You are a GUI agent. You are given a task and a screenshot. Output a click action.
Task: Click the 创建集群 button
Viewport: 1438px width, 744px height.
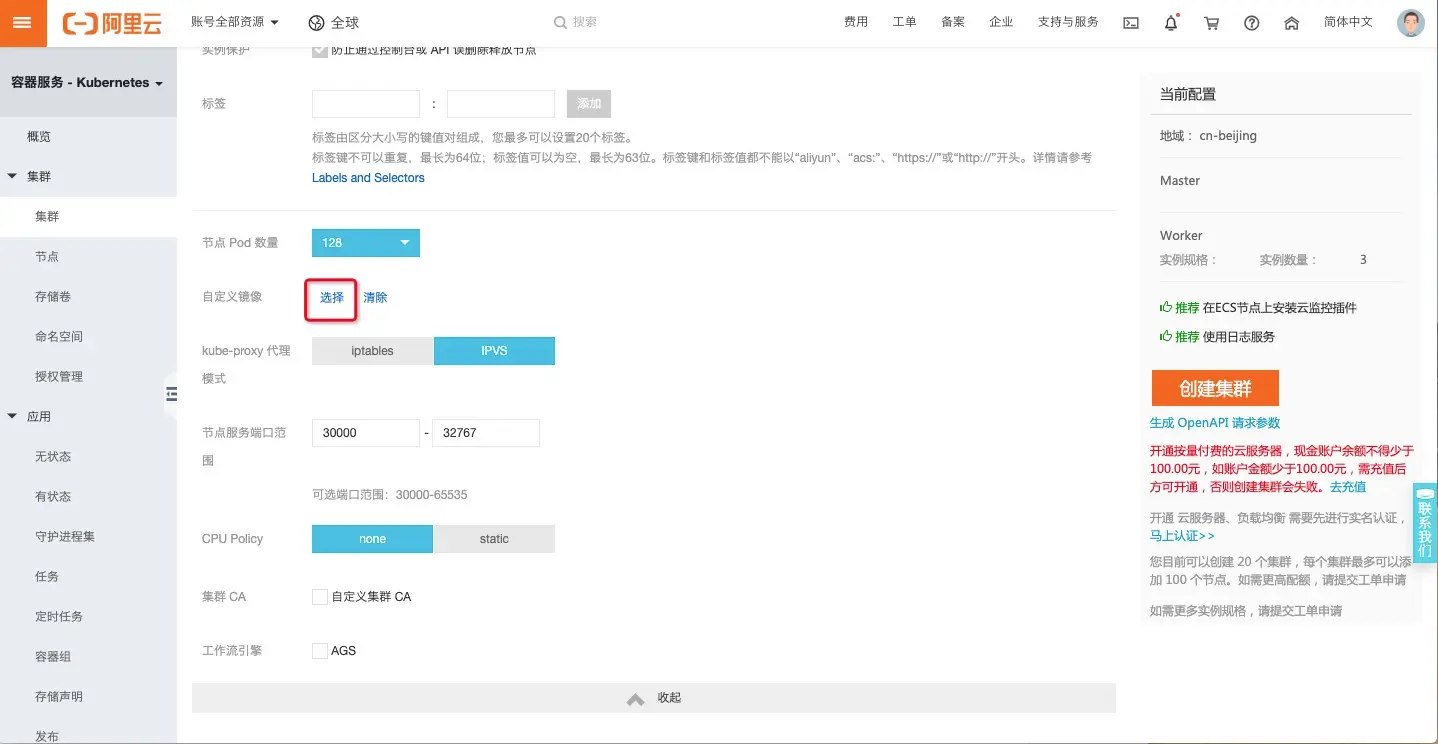pyautogui.click(x=1215, y=388)
